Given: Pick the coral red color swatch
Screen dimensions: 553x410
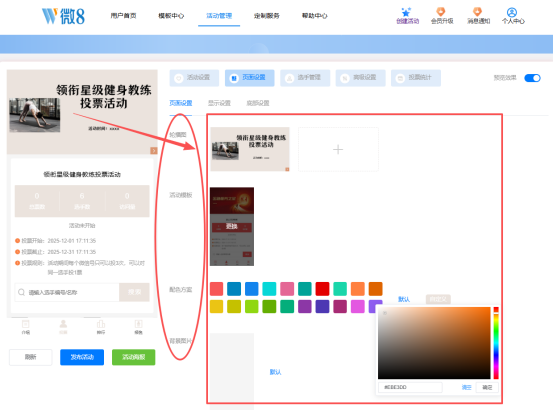Looking at the screenshot, I should pyautogui.click(x=216, y=289).
